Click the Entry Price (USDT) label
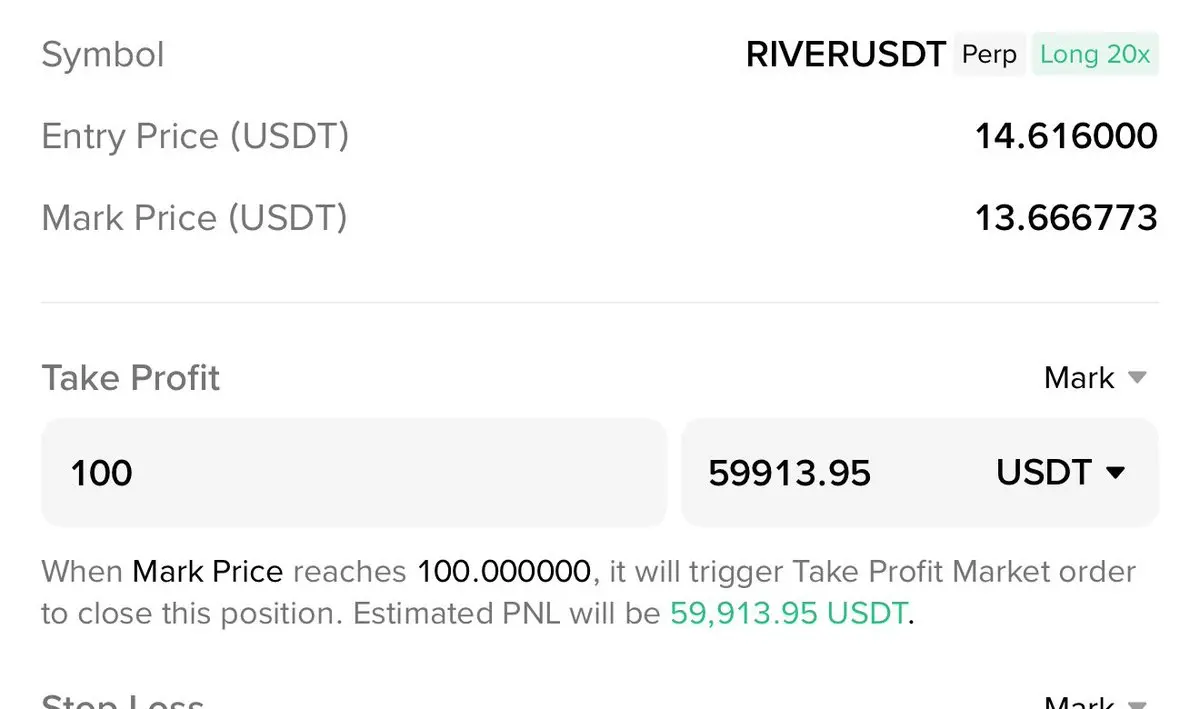 click(195, 136)
